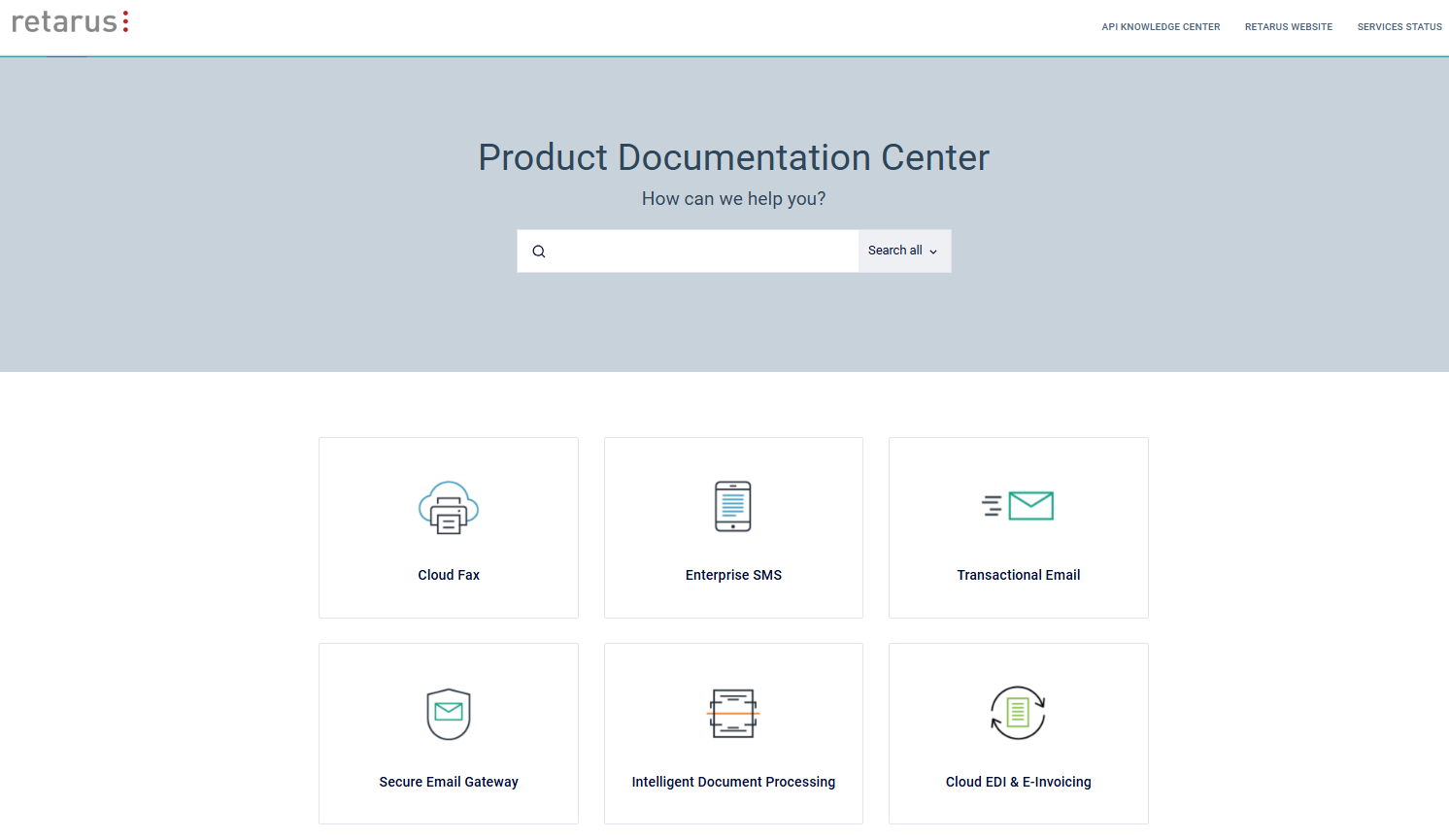Open the Transactional Email envelope icon
Screen dimensions: 1449x840
point(1018,506)
